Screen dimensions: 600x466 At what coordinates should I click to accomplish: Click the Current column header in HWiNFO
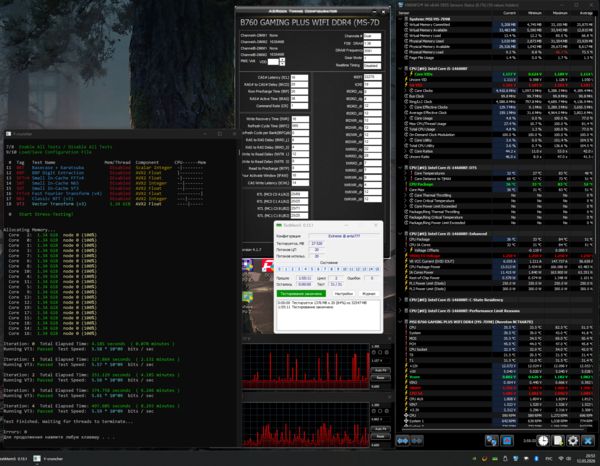[505, 13]
